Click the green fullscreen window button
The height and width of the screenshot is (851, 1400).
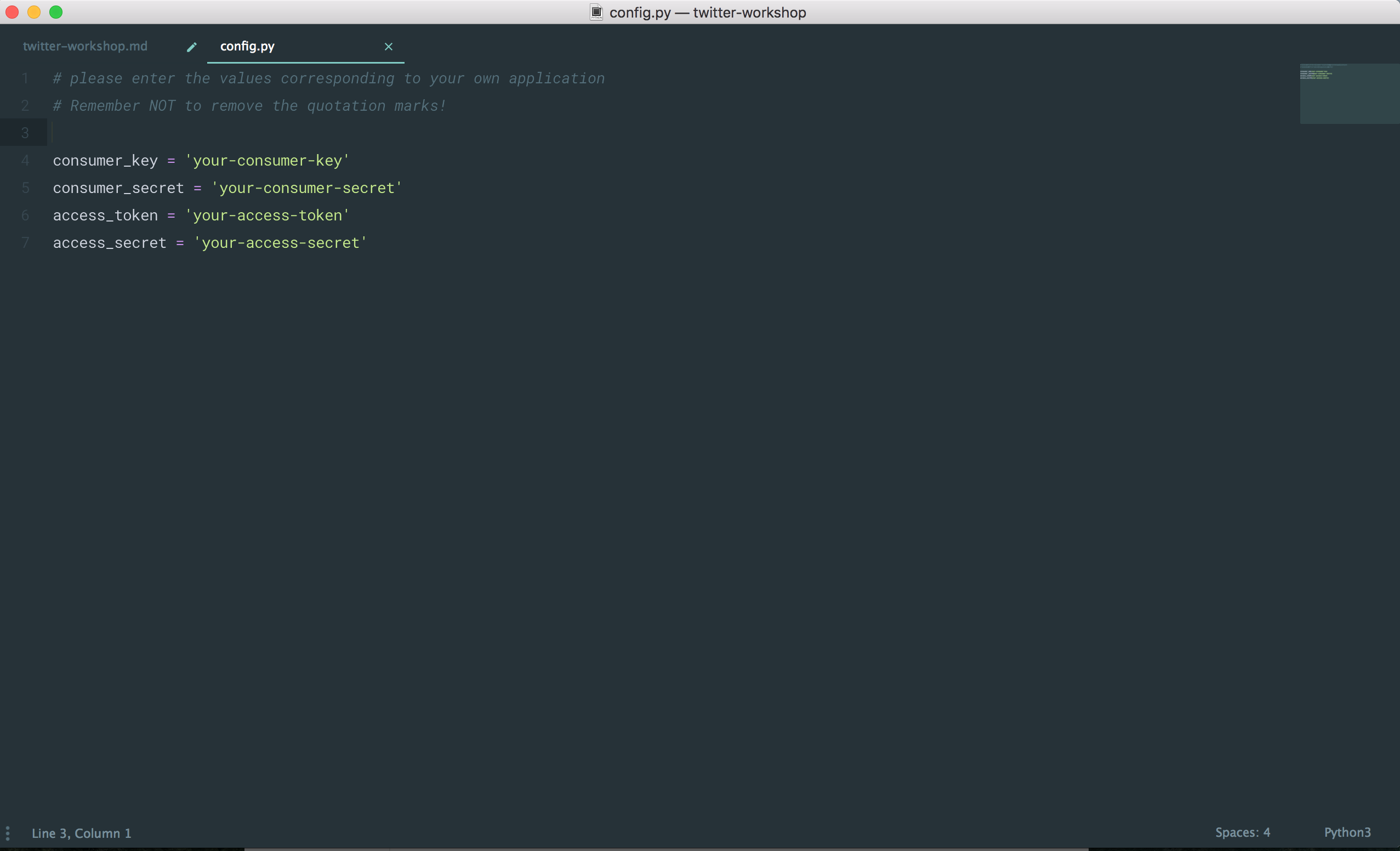click(x=56, y=12)
